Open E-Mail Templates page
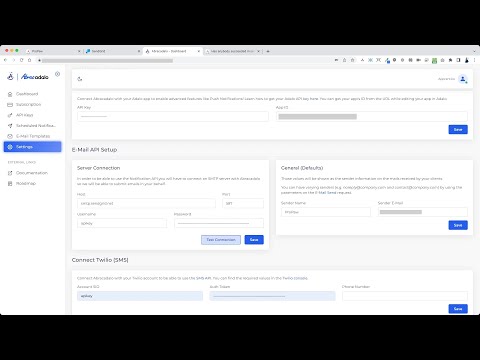The height and width of the screenshot is (360, 480). tap(32, 136)
